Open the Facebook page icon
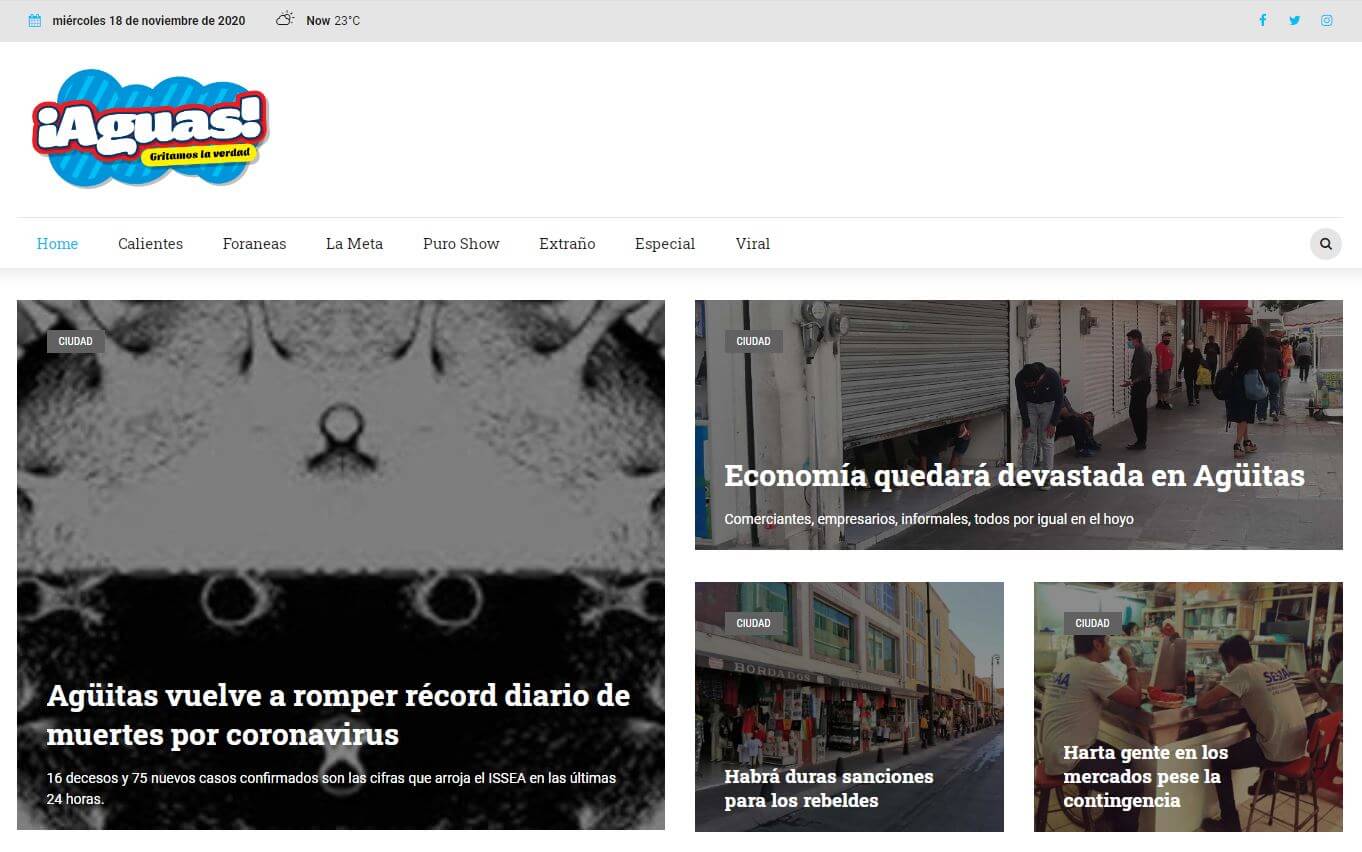 pos(1262,20)
